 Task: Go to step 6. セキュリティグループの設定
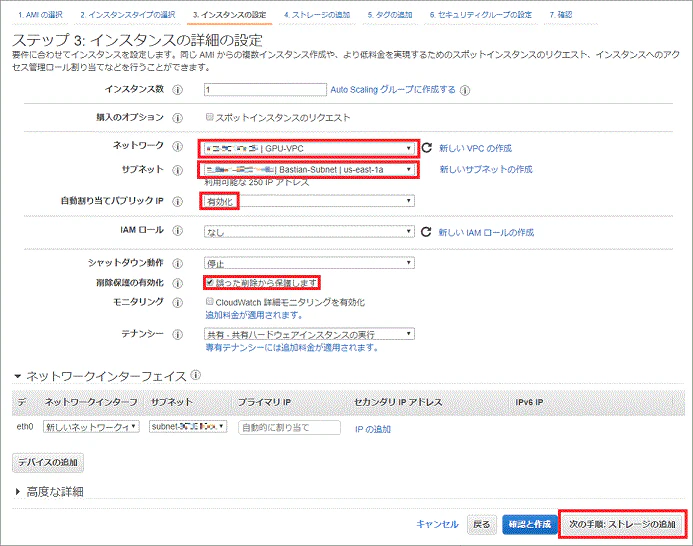pos(481,15)
